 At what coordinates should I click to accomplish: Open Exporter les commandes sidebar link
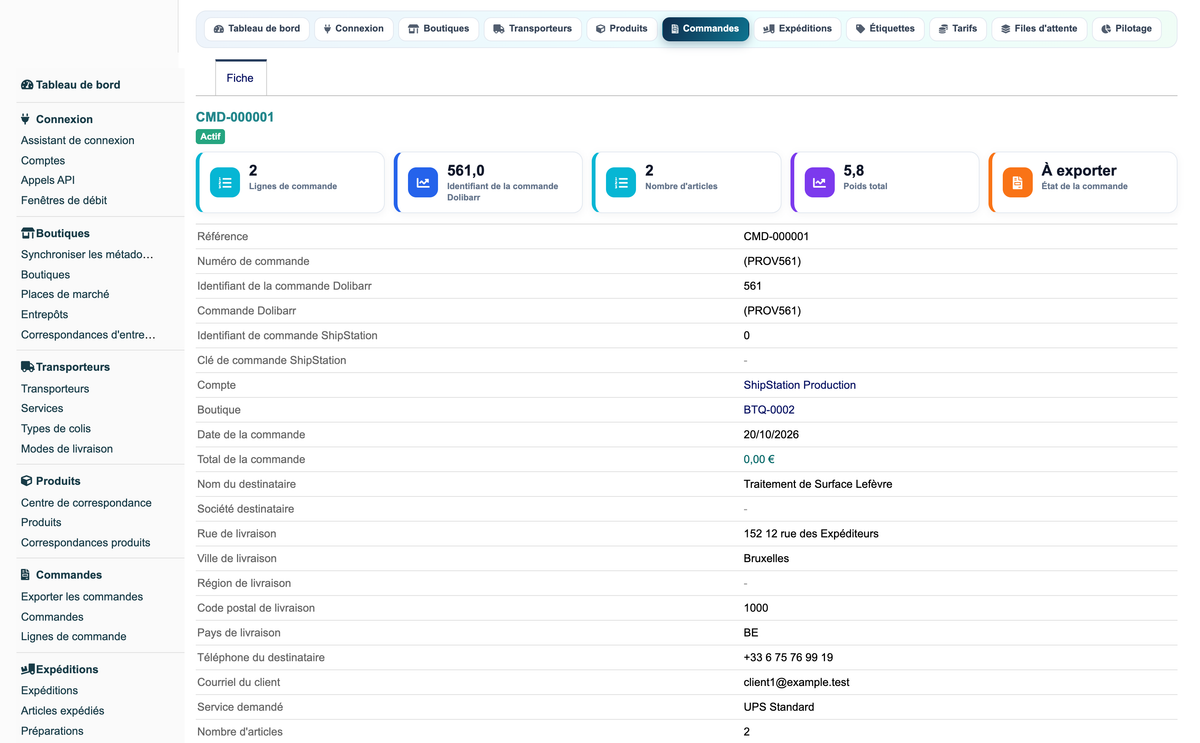click(x=82, y=597)
